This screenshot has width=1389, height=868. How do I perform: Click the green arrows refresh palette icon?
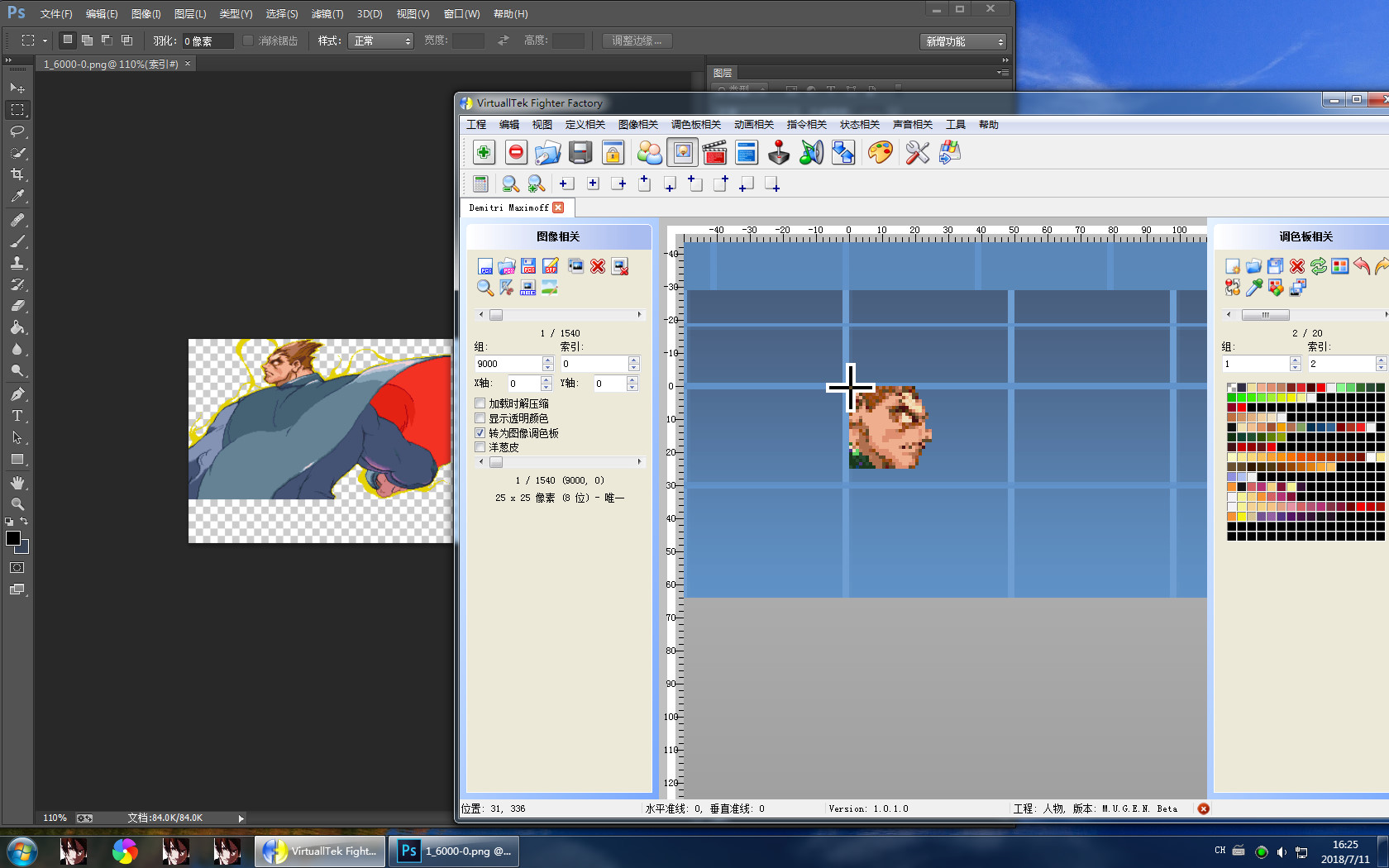coord(1319,266)
